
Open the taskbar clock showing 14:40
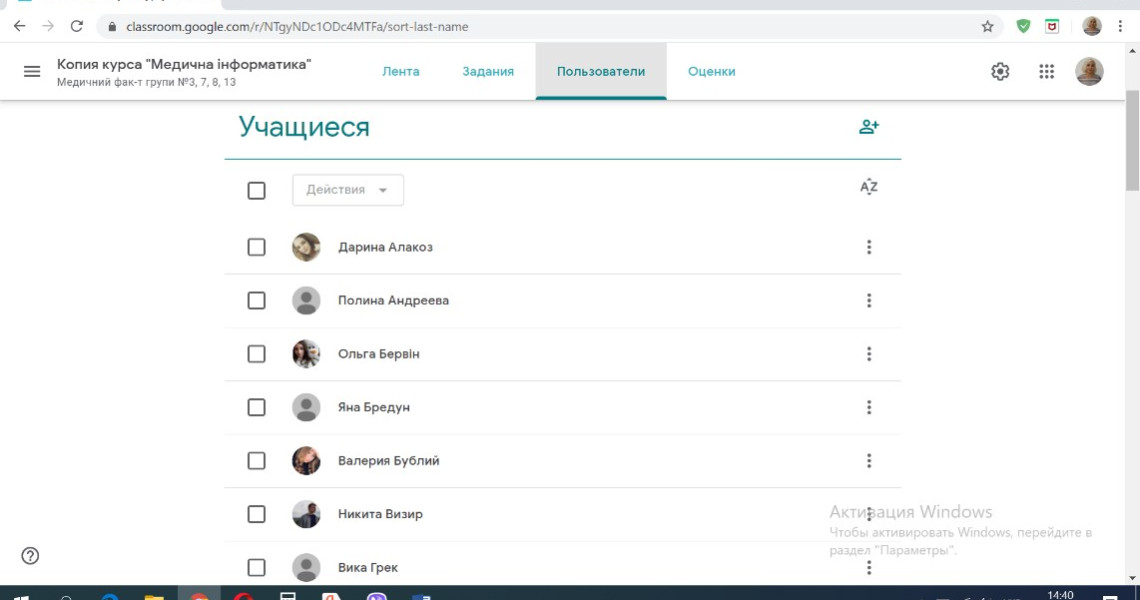(x=1060, y=595)
